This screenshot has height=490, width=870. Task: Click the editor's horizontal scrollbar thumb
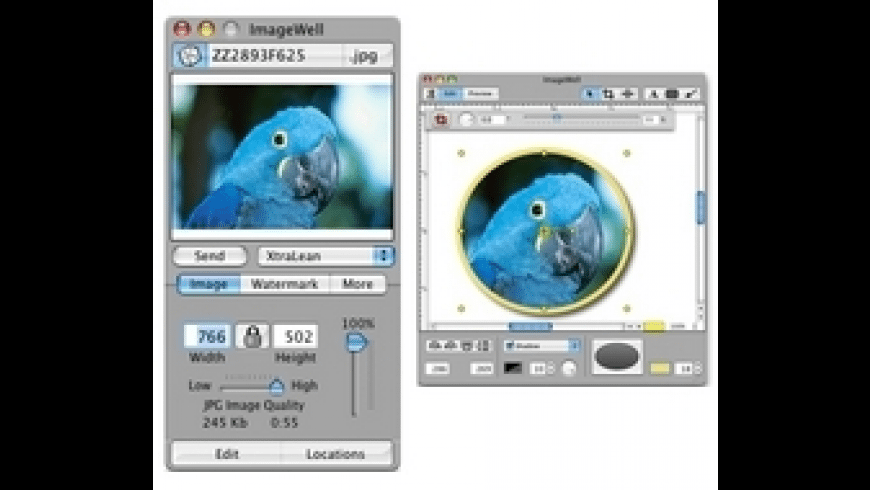(530, 326)
